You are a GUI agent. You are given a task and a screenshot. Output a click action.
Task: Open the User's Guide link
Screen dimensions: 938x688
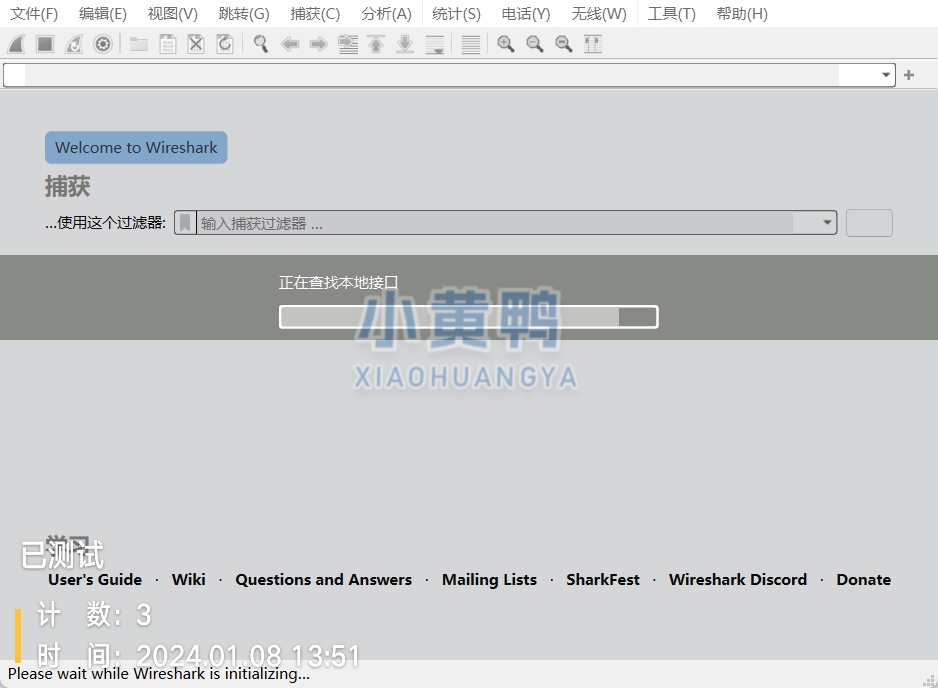(95, 580)
